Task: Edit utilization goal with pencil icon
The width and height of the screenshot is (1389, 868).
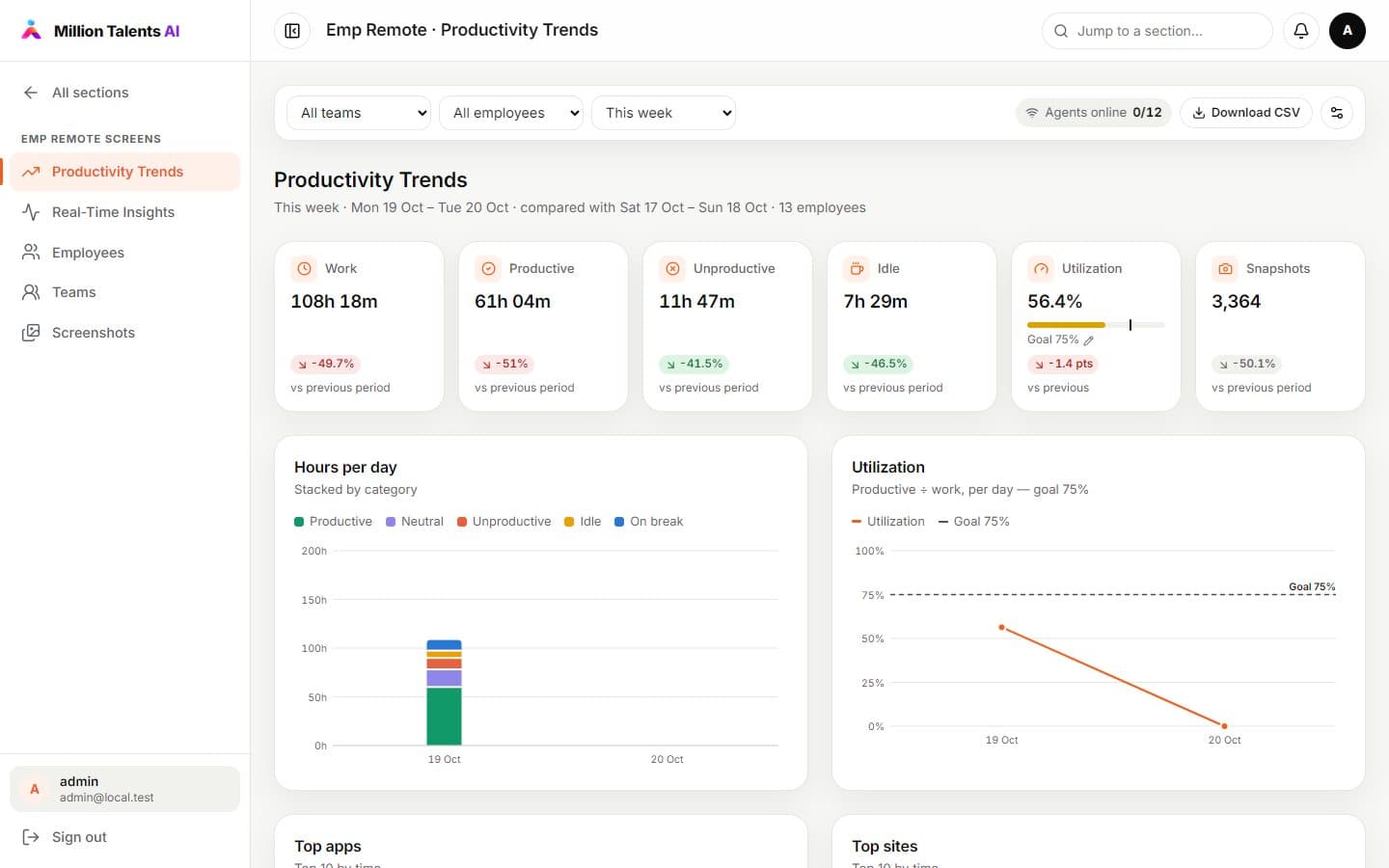Action: [x=1089, y=340]
